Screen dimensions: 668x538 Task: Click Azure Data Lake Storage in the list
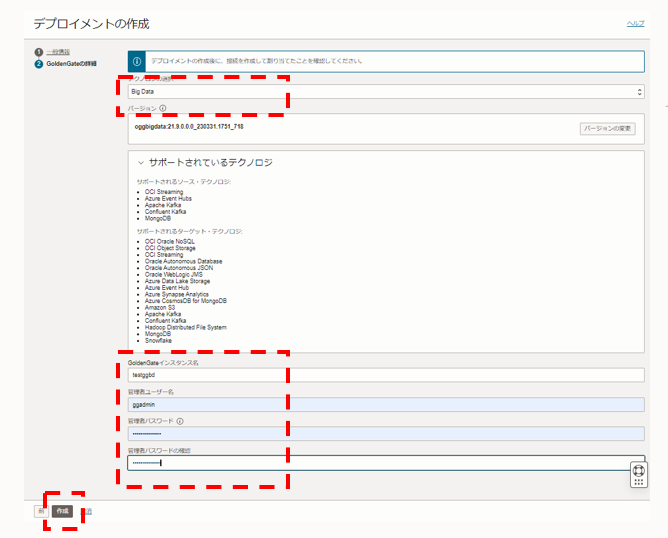177,281
